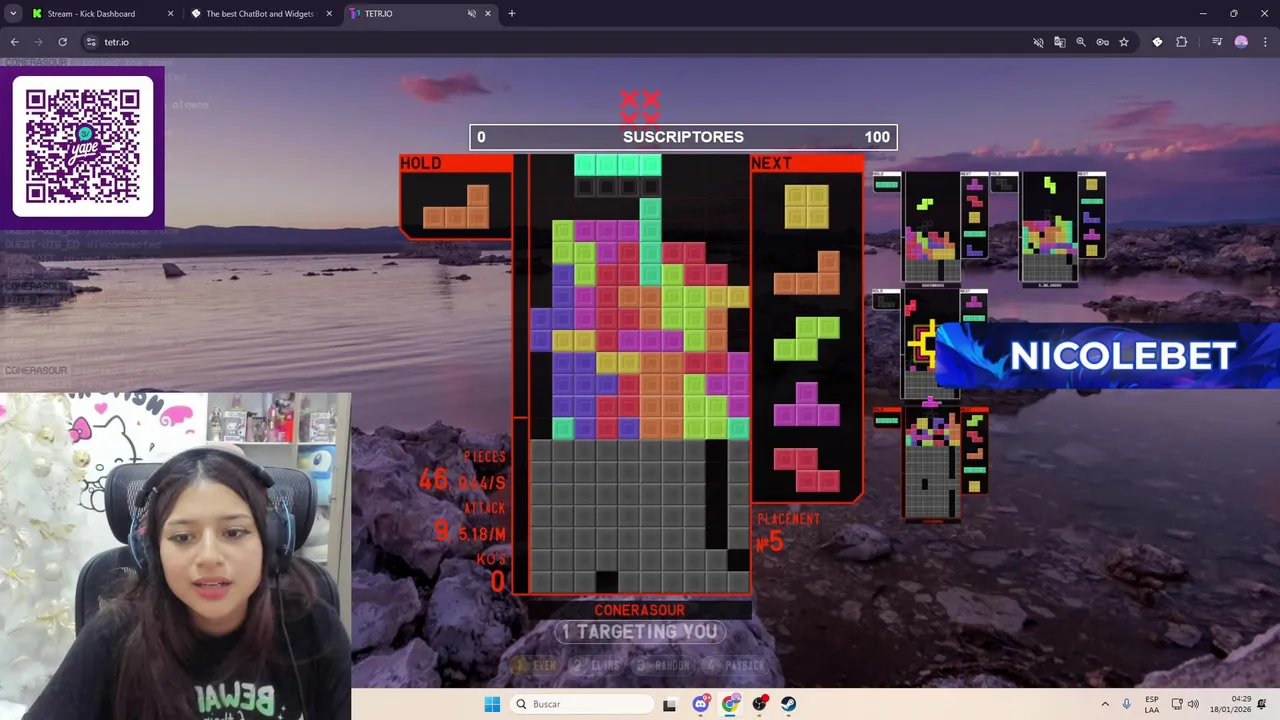Screen dimensions: 1280x720
Task: Click the PLACEMENT No.5 text
Action: coord(789,533)
